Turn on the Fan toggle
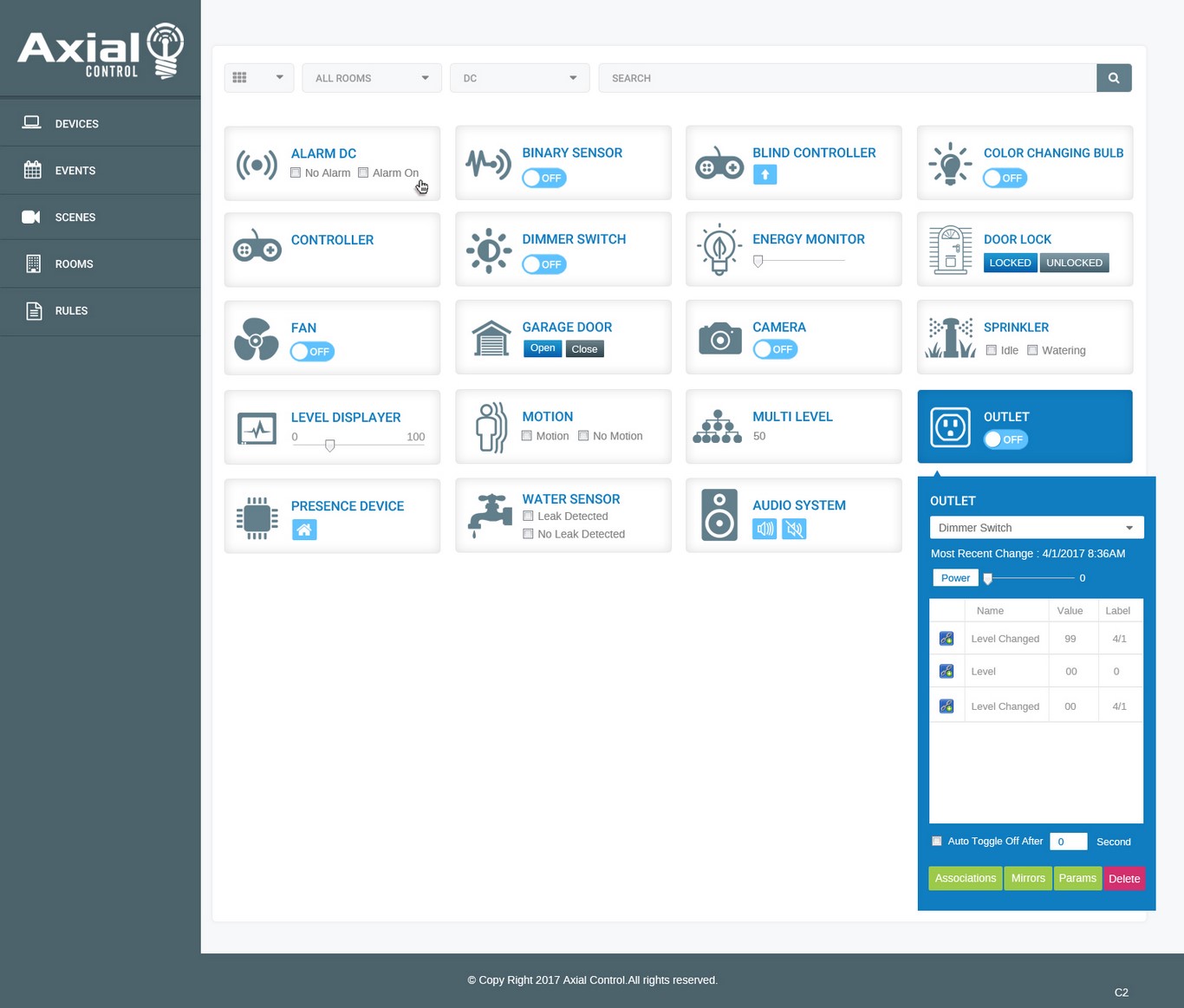Viewport: 1184px width, 1008px height. click(x=312, y=352)
